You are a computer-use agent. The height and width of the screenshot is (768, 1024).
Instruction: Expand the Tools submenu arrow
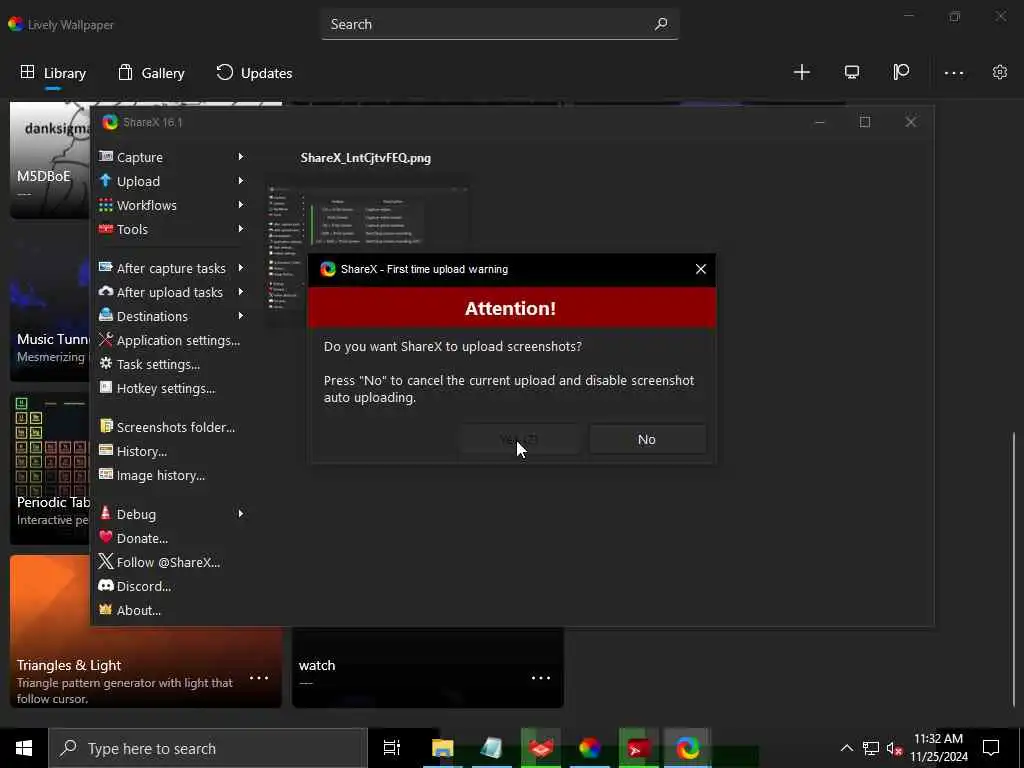pos(240,229)
